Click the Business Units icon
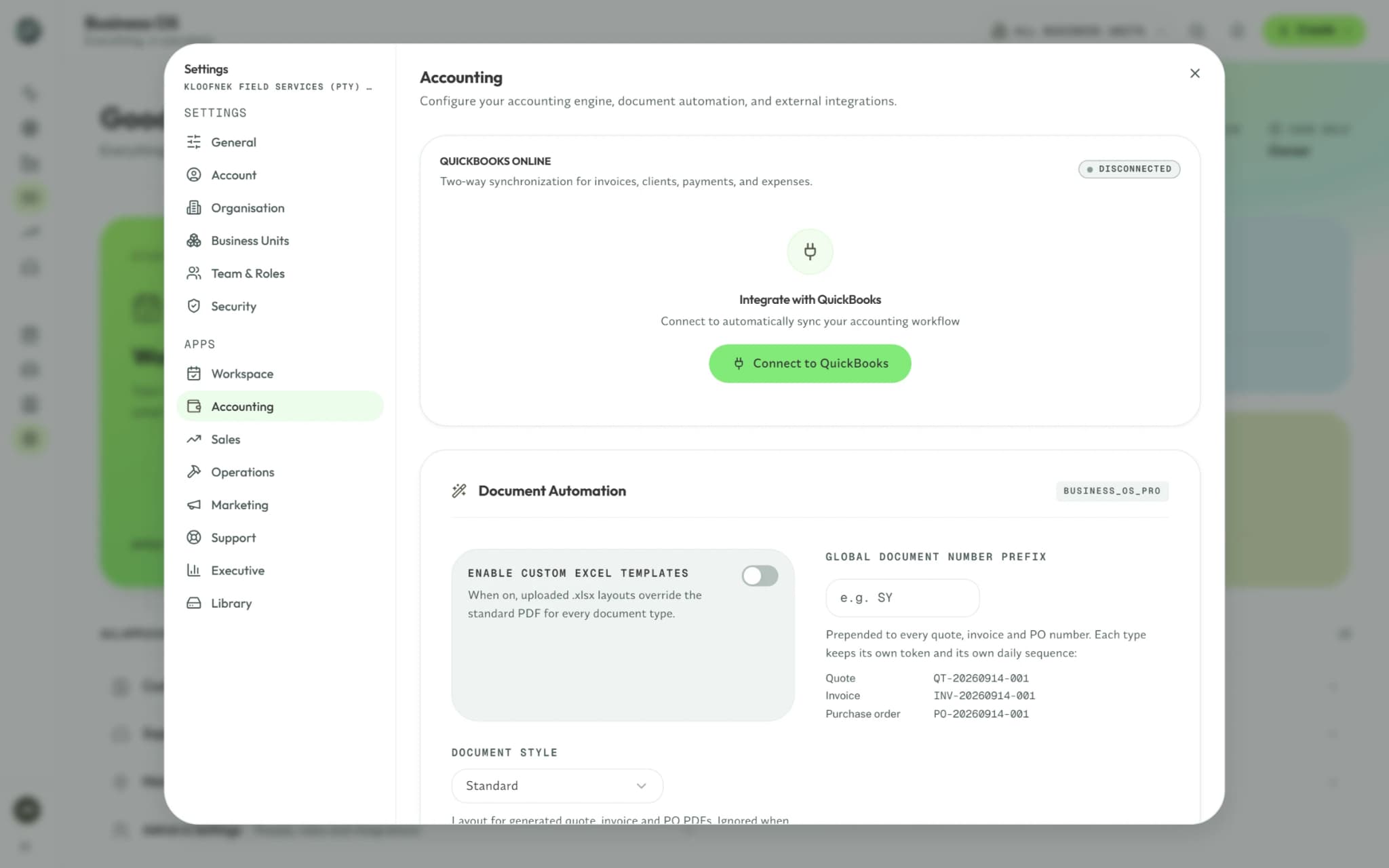The height and width of the screenshot is (868, 1389). (x=194, y=241)
